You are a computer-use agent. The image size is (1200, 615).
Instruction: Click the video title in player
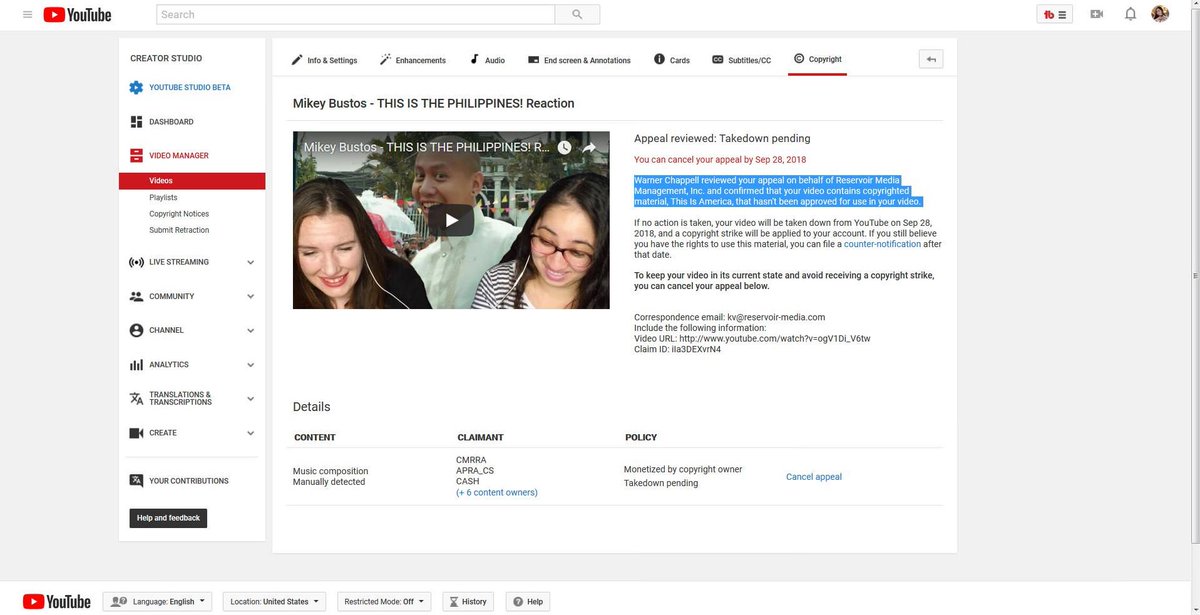click(427, 147)
